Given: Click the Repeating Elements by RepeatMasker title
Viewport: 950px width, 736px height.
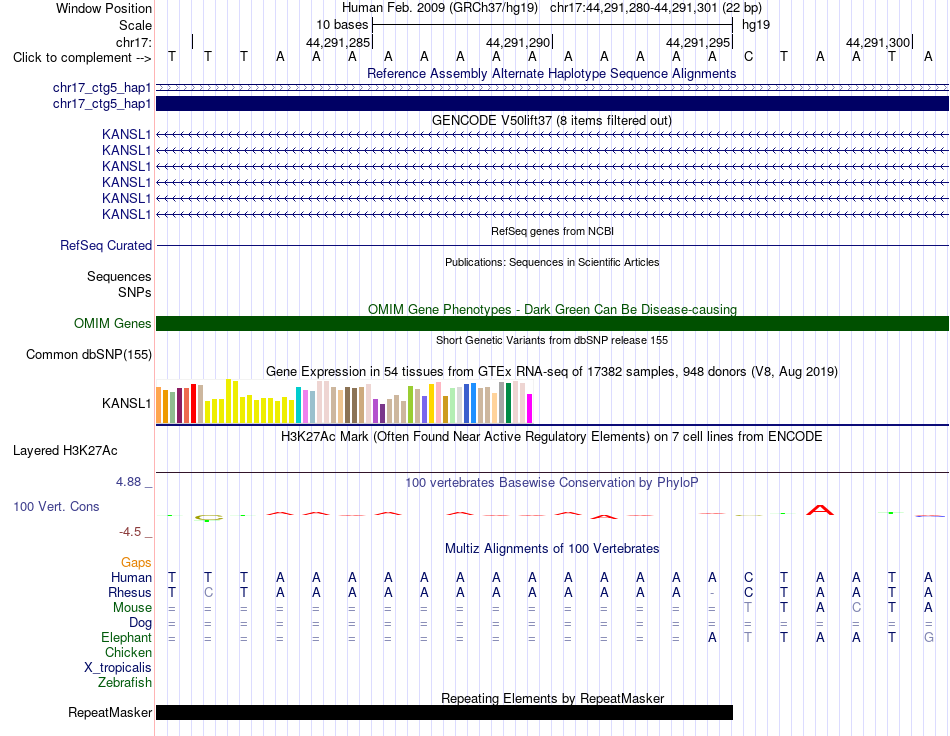Looking at the screenshot, I should point(552,698).
